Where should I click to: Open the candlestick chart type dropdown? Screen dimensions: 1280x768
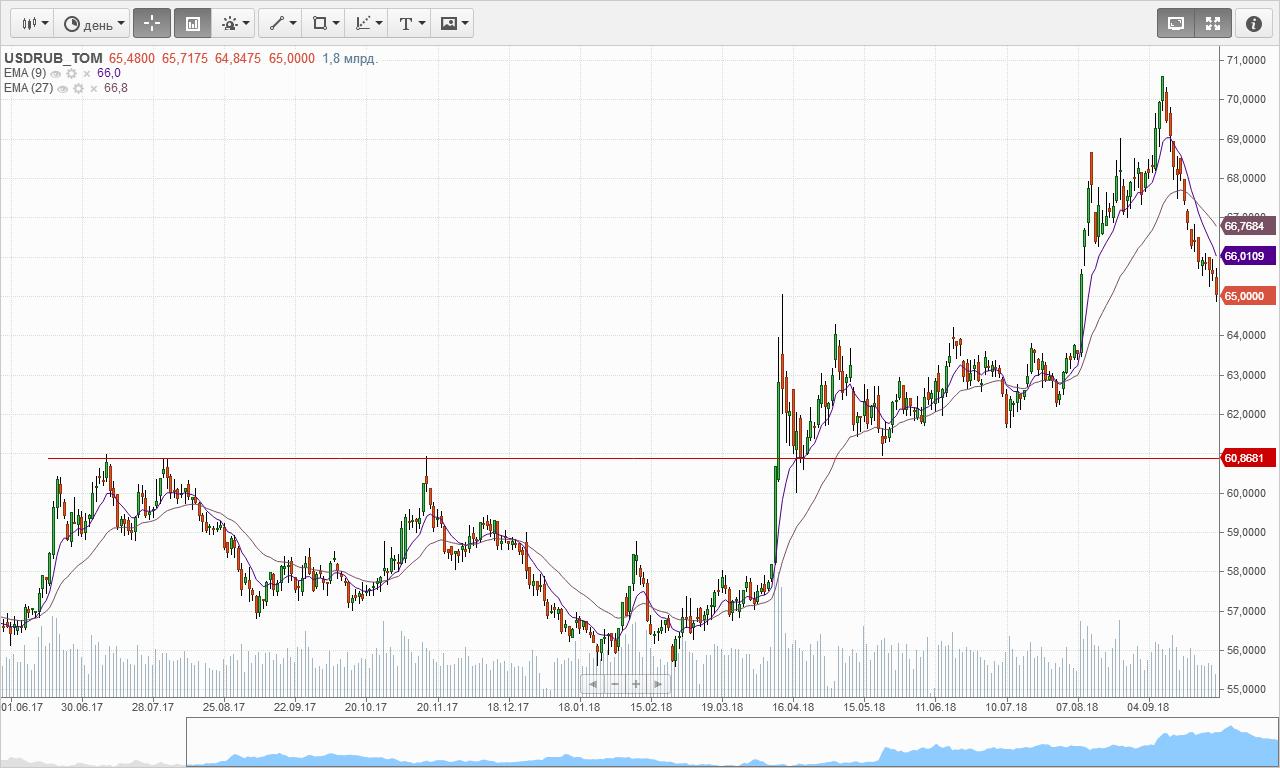coord(34,23)
